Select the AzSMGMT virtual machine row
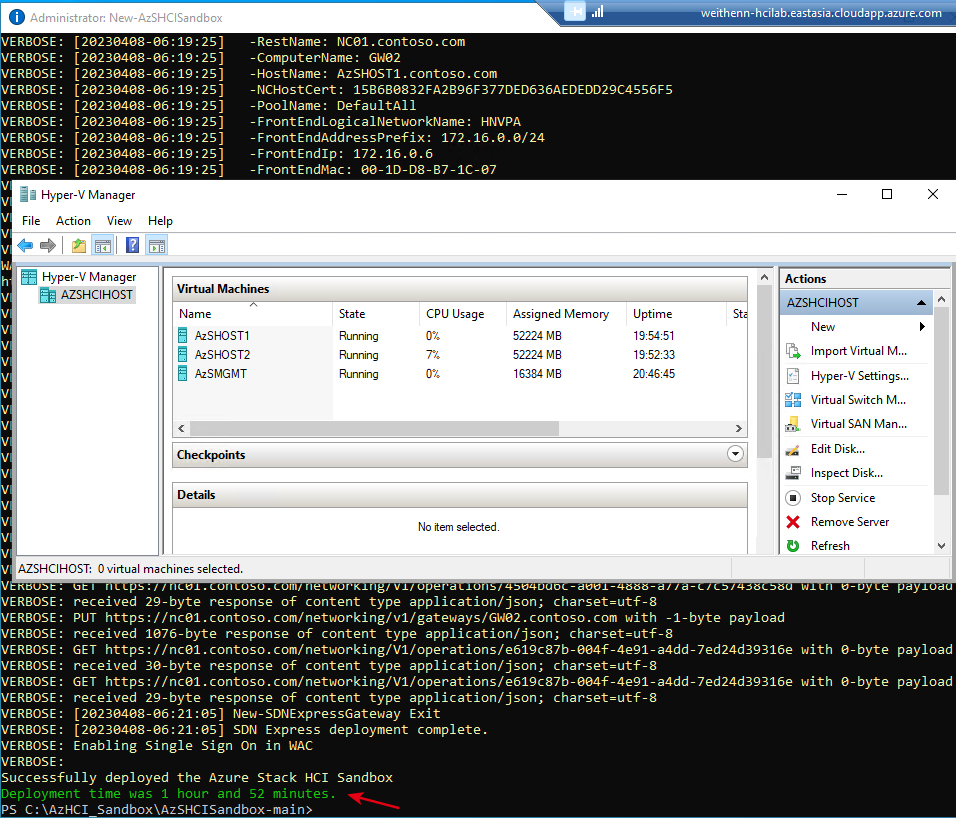956x818 pixels. (460, 373)
